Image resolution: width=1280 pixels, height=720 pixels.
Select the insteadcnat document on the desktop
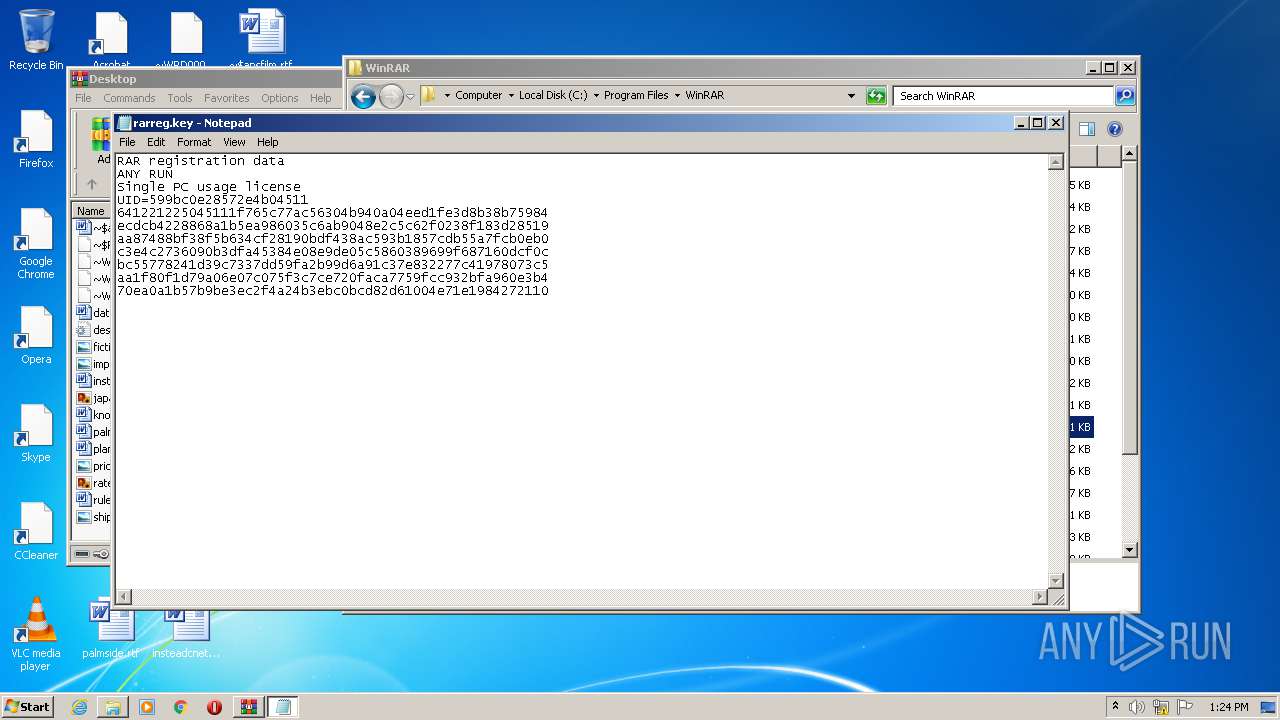[186, 632]
